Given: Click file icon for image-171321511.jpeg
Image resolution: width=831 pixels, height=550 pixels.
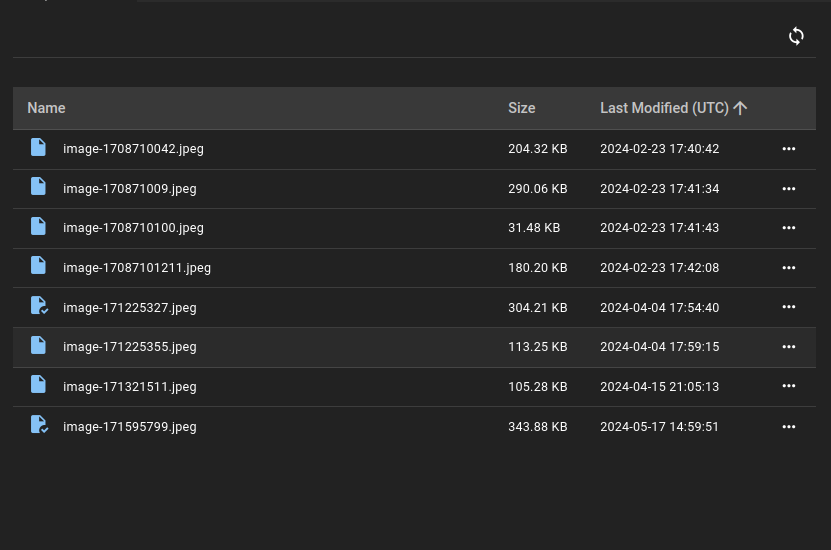Looking at the screenshot, I should tap(38, 385).
